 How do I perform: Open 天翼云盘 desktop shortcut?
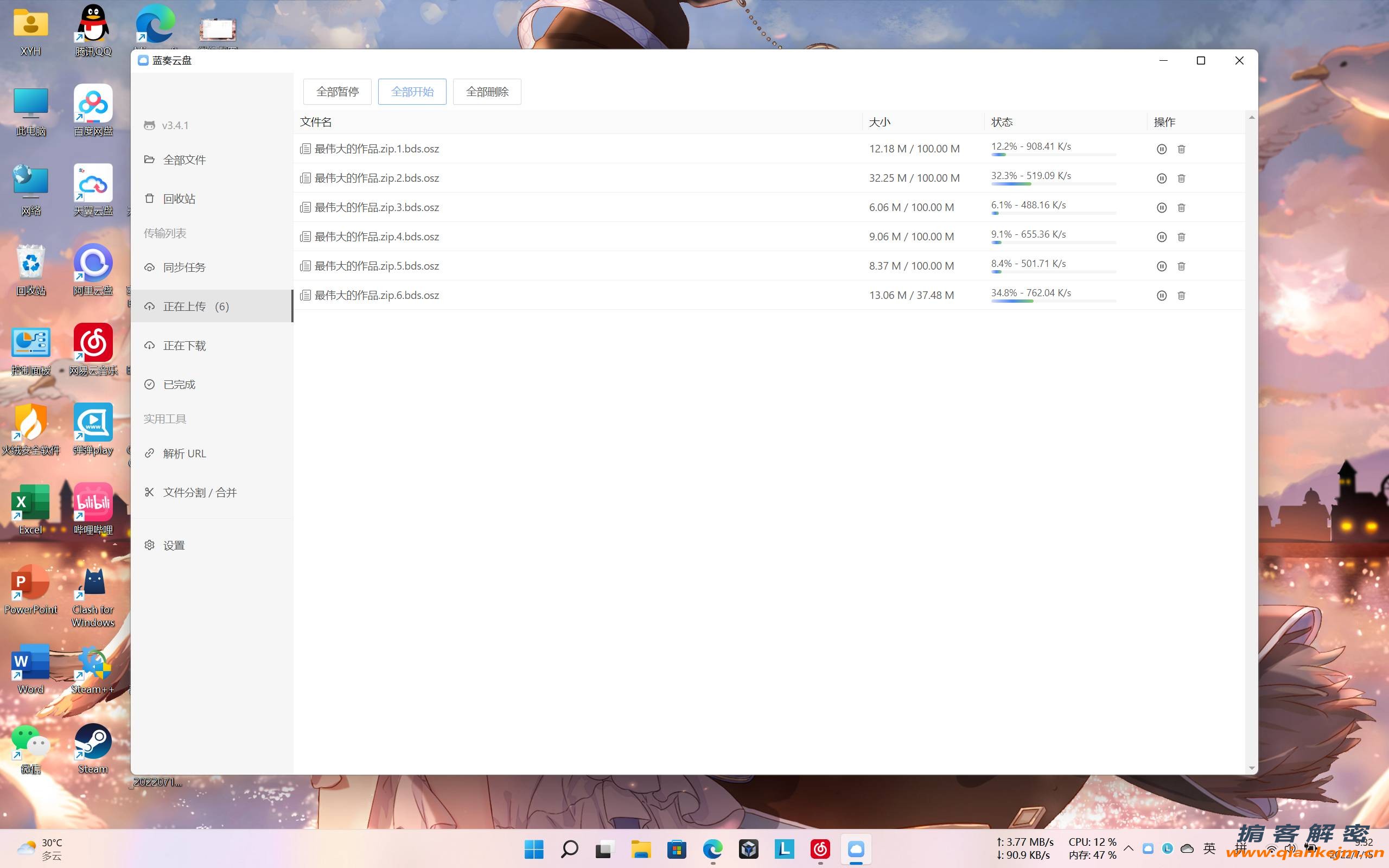tap(93, 190)
